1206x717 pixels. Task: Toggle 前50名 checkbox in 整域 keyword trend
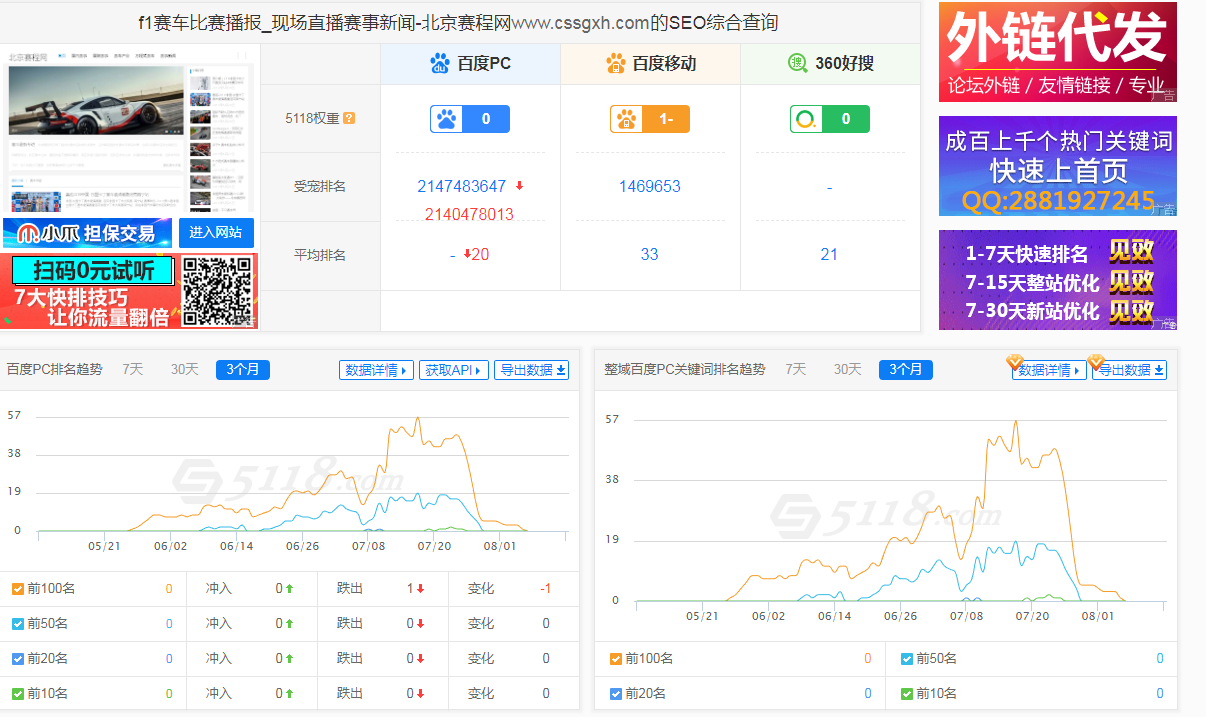click(x=907, y=659)
